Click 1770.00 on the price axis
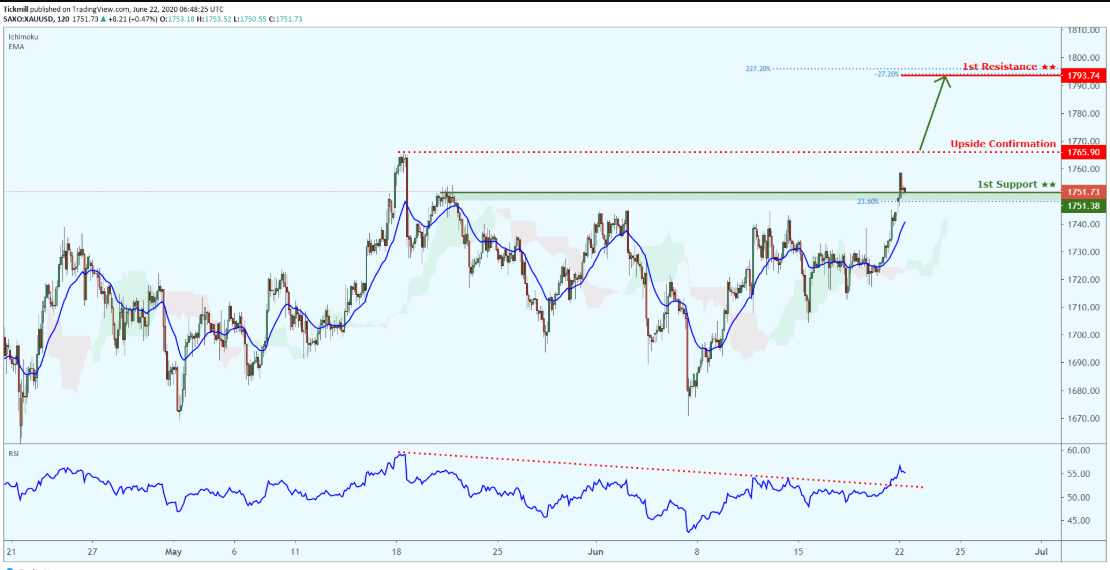Screen dimensions: 1110x570 tap(1084, 141)
